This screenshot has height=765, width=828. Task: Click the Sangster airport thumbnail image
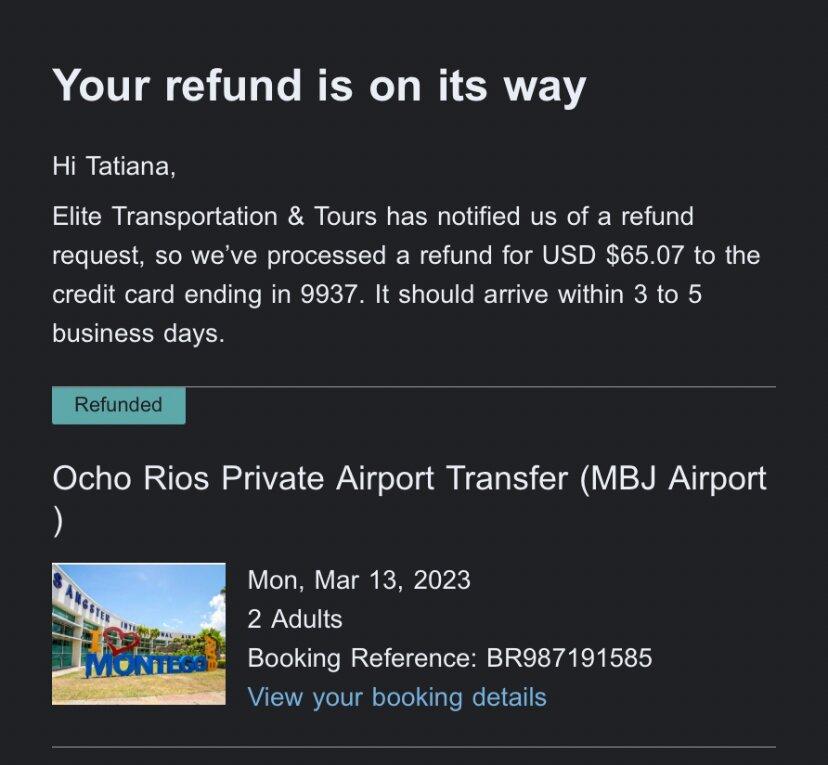coord(139,634)
